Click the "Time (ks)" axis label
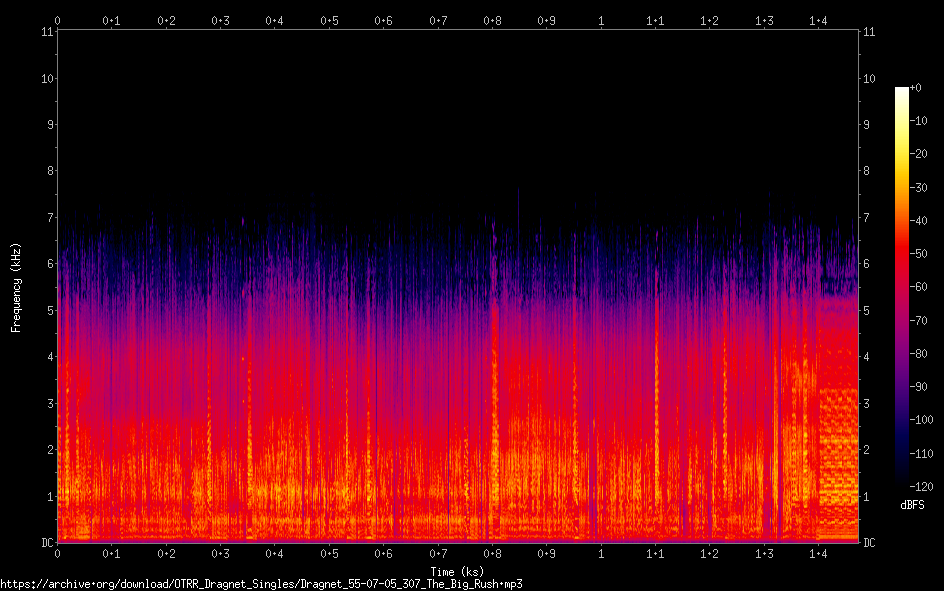Image resolution: width=944 pixels, height=591 pixels. tap(457, 570)
